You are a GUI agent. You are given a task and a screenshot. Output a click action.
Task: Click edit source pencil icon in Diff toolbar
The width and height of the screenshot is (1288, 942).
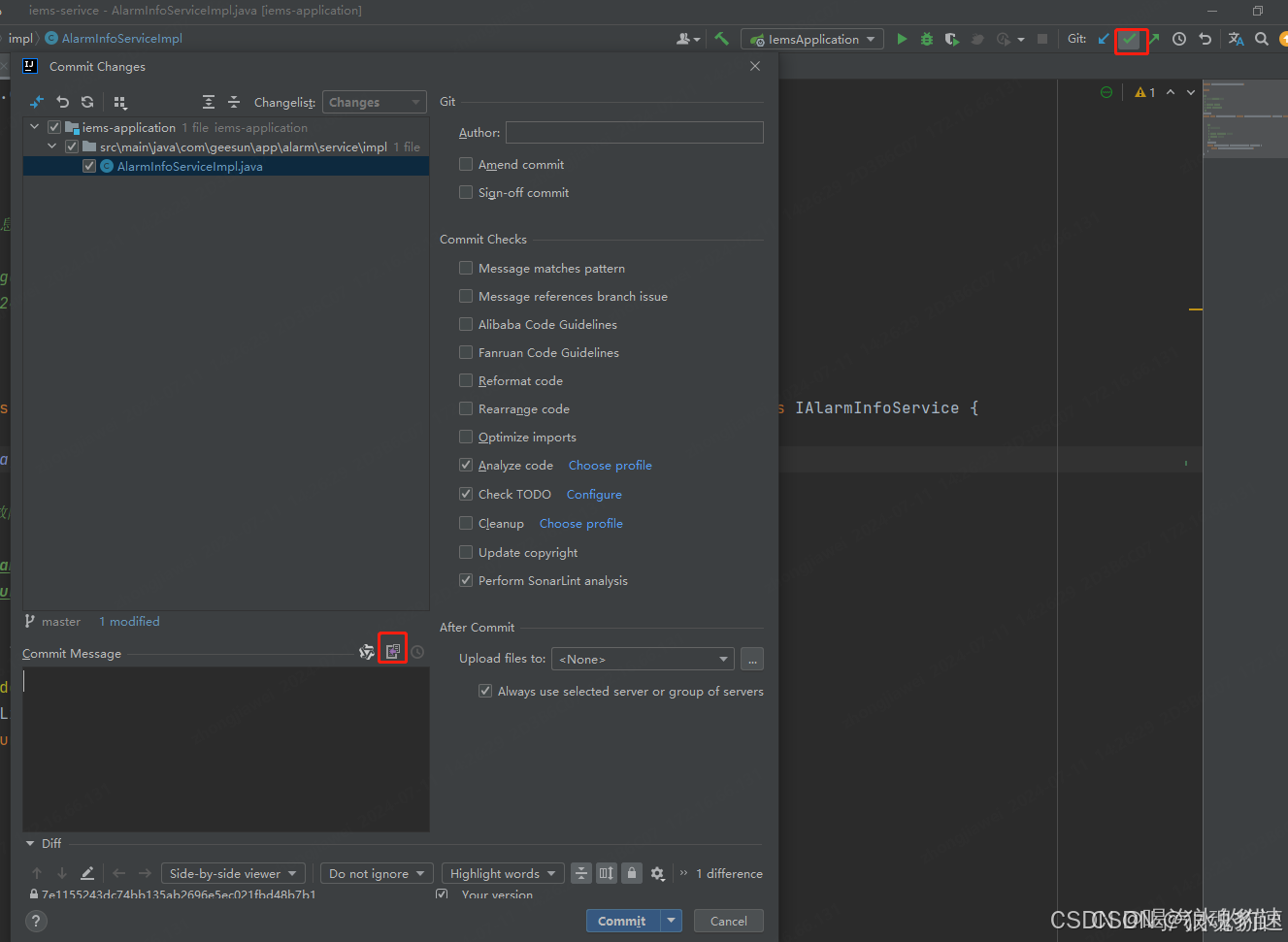(87, 873)
